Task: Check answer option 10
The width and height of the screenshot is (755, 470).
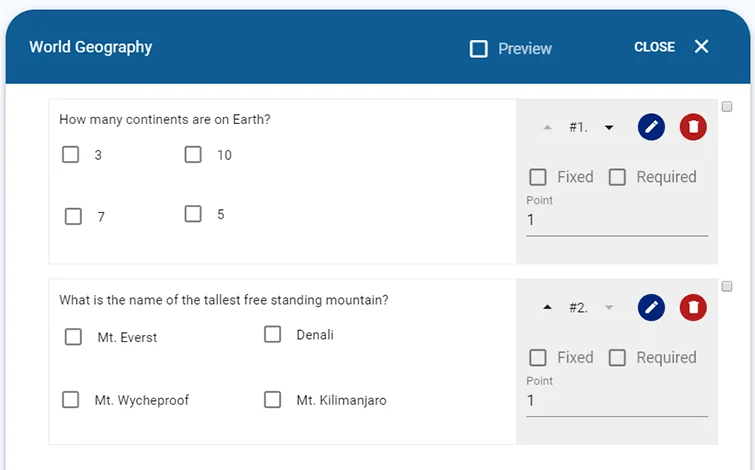Action: [x=193, y=155]
